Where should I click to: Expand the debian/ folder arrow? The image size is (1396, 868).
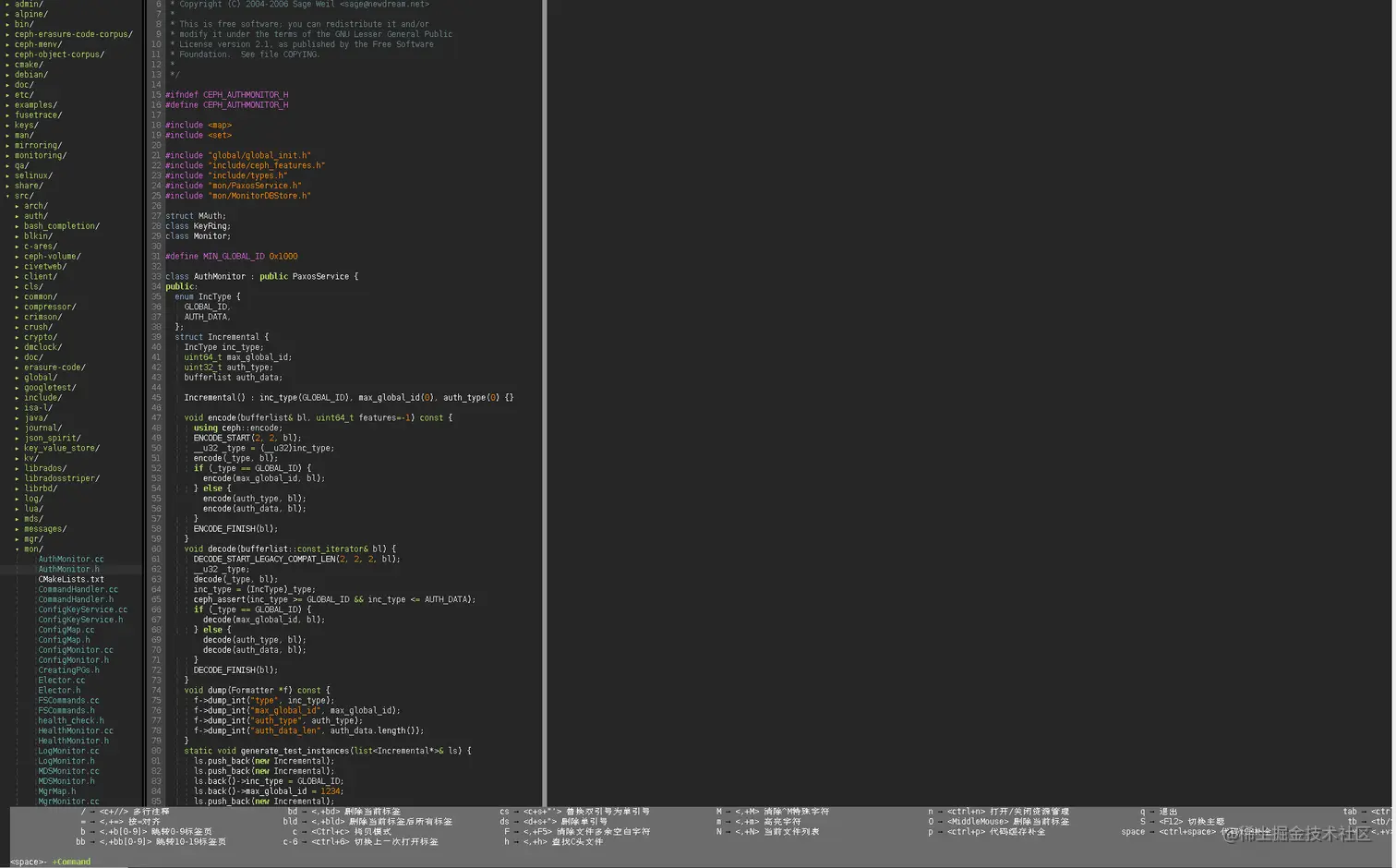pos(7,75)
